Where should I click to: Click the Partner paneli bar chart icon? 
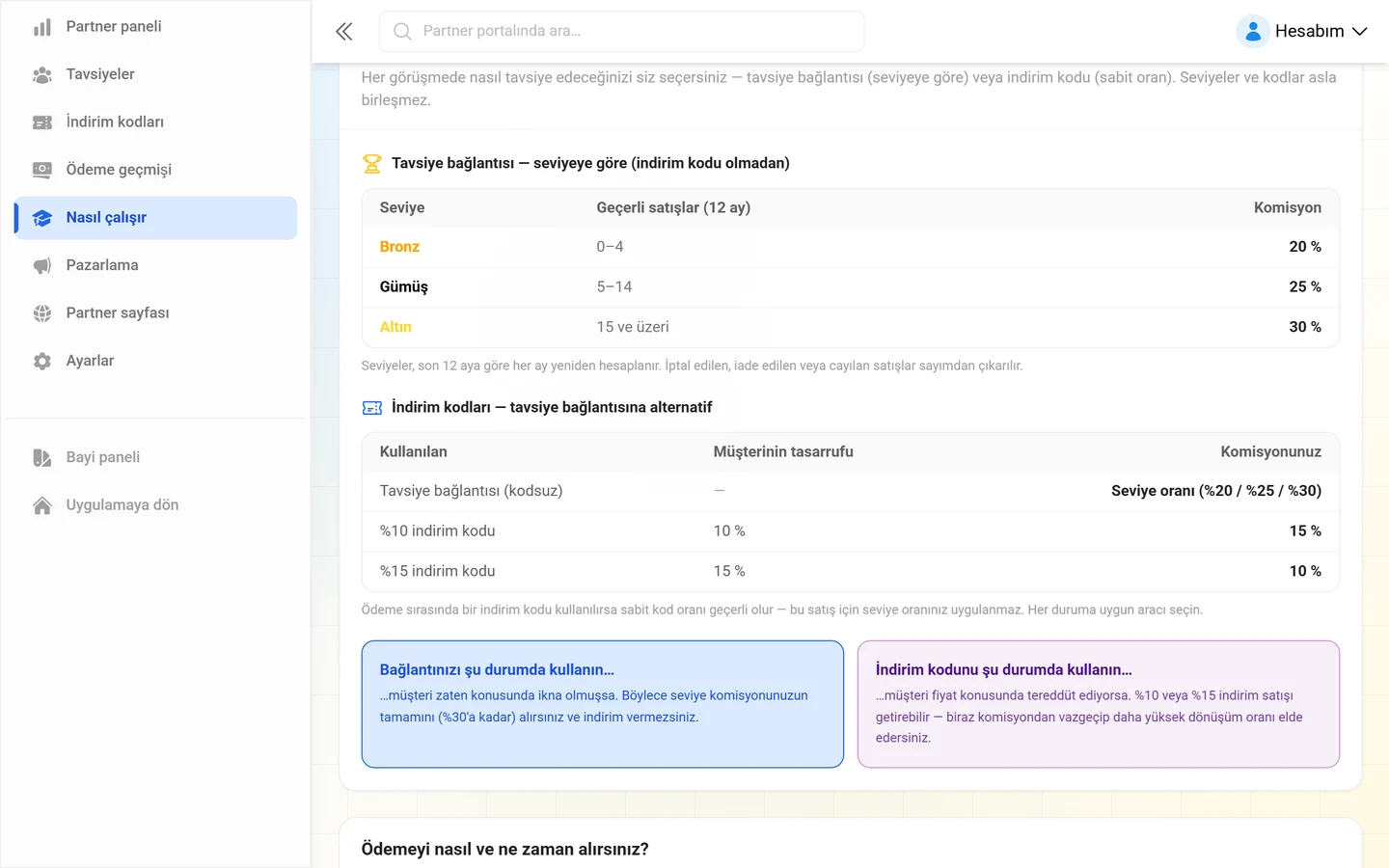[42, 27]
